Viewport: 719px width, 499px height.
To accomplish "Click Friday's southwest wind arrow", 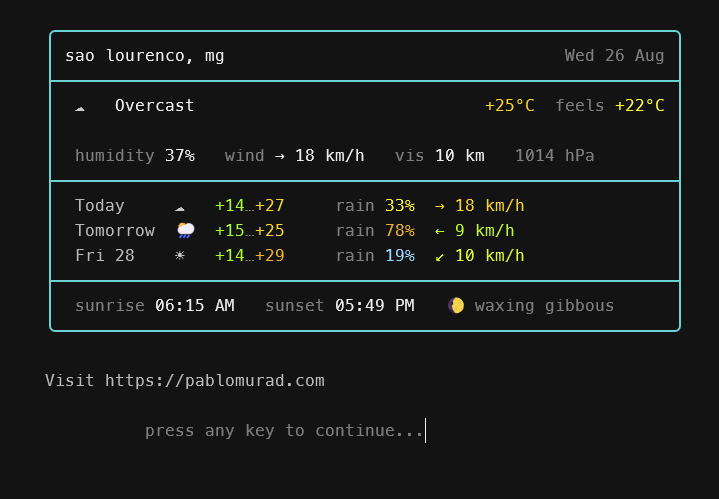I will (440, 256).
